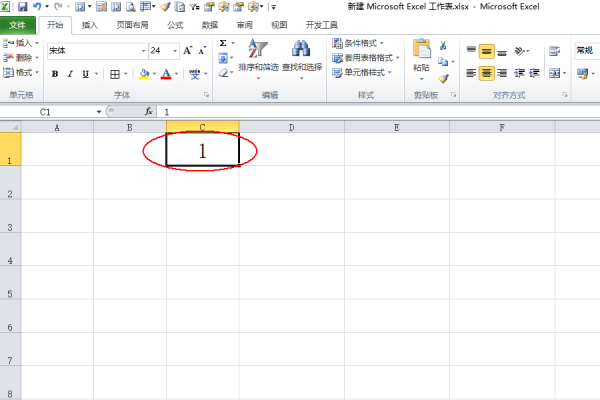Toggle Underline formatting
Screen dimensions: 600x400
pos(85,74)
